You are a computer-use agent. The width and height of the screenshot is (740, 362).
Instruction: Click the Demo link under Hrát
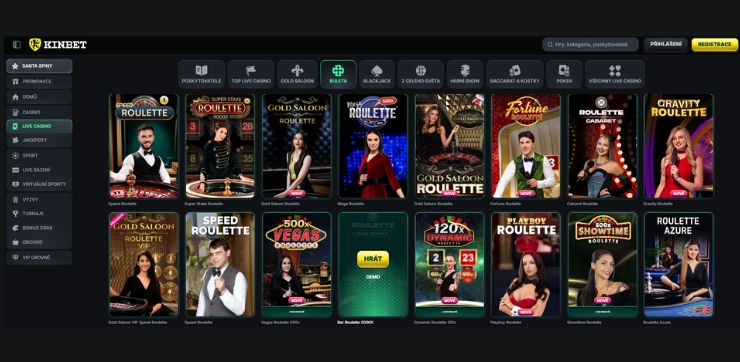tap(373, 277)
